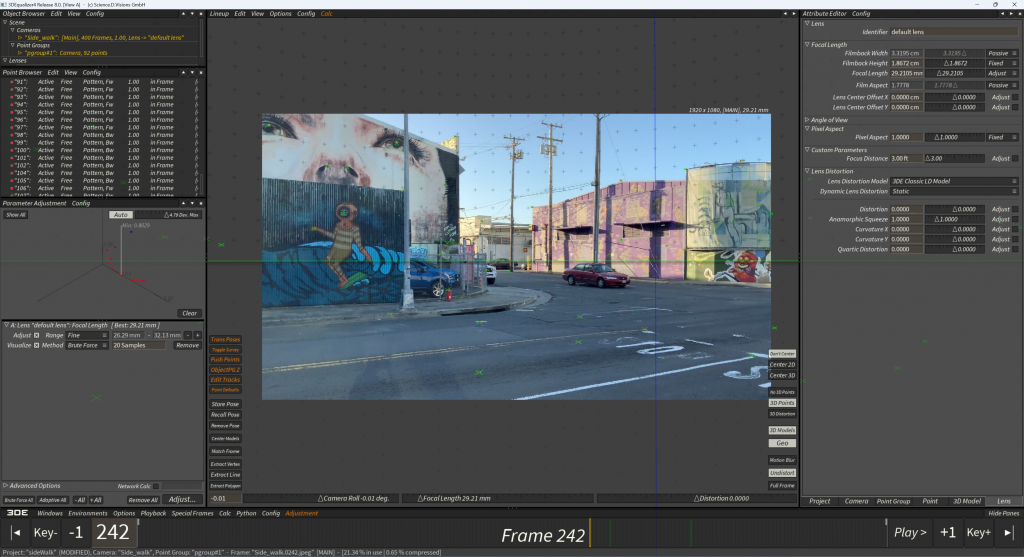Open the Special Frames menu
Image resolution: width=1024 pixels, height=557 pixels.
[x=193, y=513]
